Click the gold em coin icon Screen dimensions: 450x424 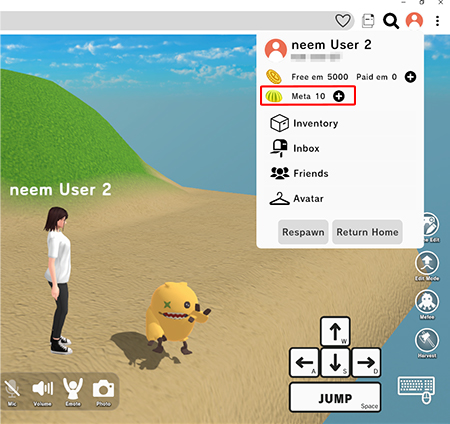[274, 77]
